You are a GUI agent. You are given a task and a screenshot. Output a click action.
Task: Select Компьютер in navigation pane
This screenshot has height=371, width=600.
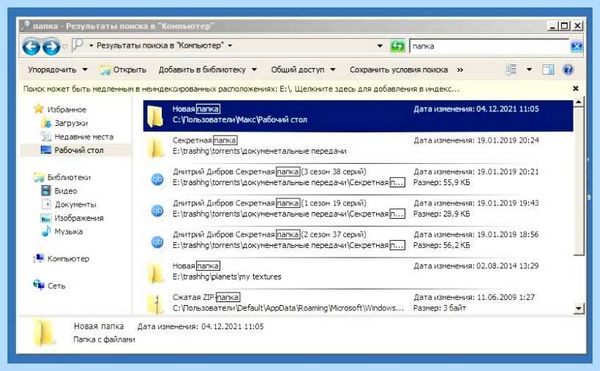(68, 259)
